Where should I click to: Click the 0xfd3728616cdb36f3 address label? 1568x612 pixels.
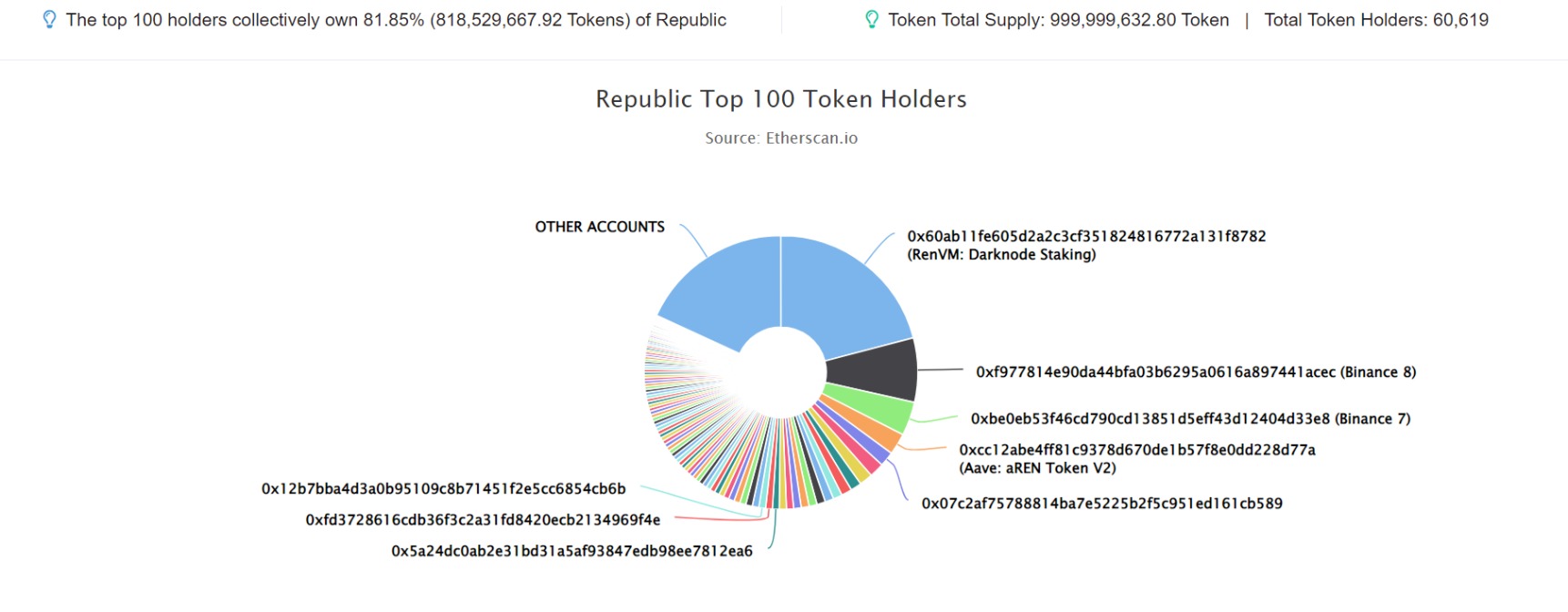(x=483, y=520)
